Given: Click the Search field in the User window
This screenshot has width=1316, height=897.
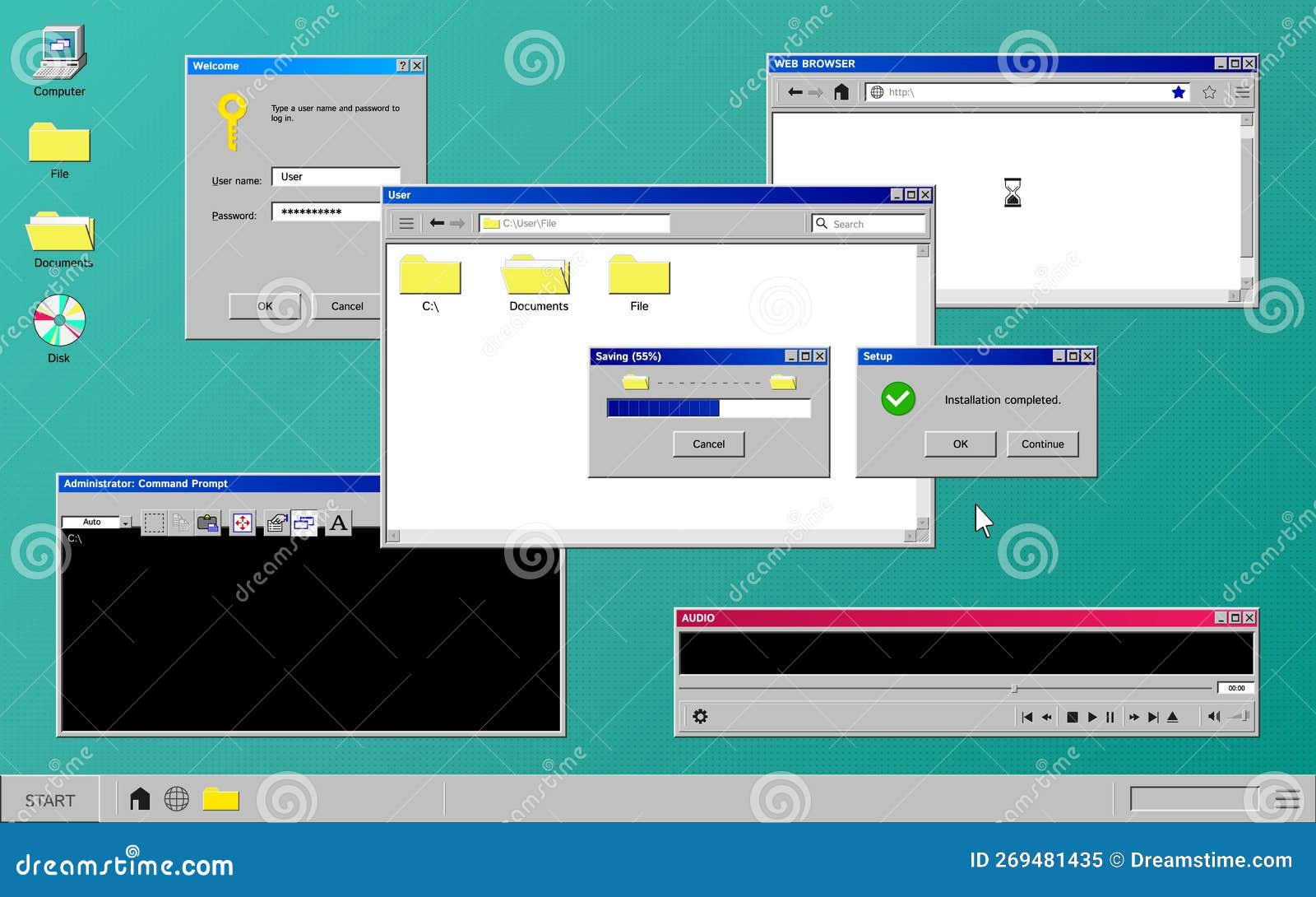Looking at the screenshot, I should (x=868, y=223).
